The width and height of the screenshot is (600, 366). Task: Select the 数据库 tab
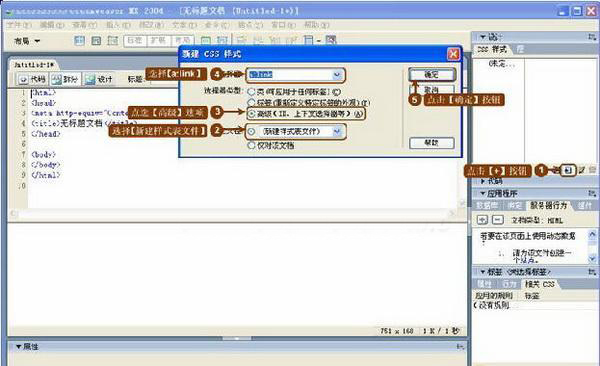pyautogui.click(x=486, y=206)
